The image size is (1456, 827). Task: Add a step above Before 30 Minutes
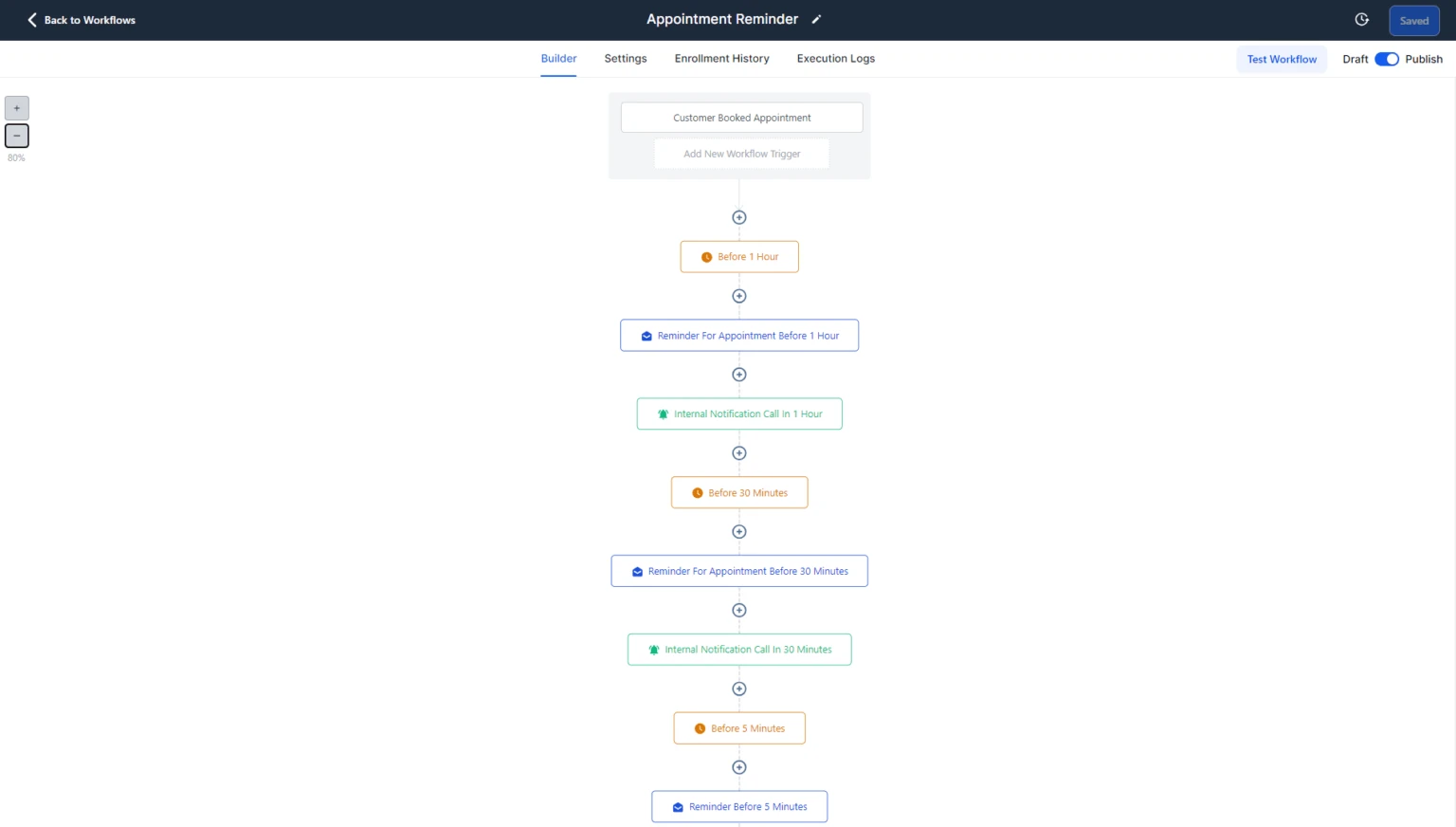(739, 453)
